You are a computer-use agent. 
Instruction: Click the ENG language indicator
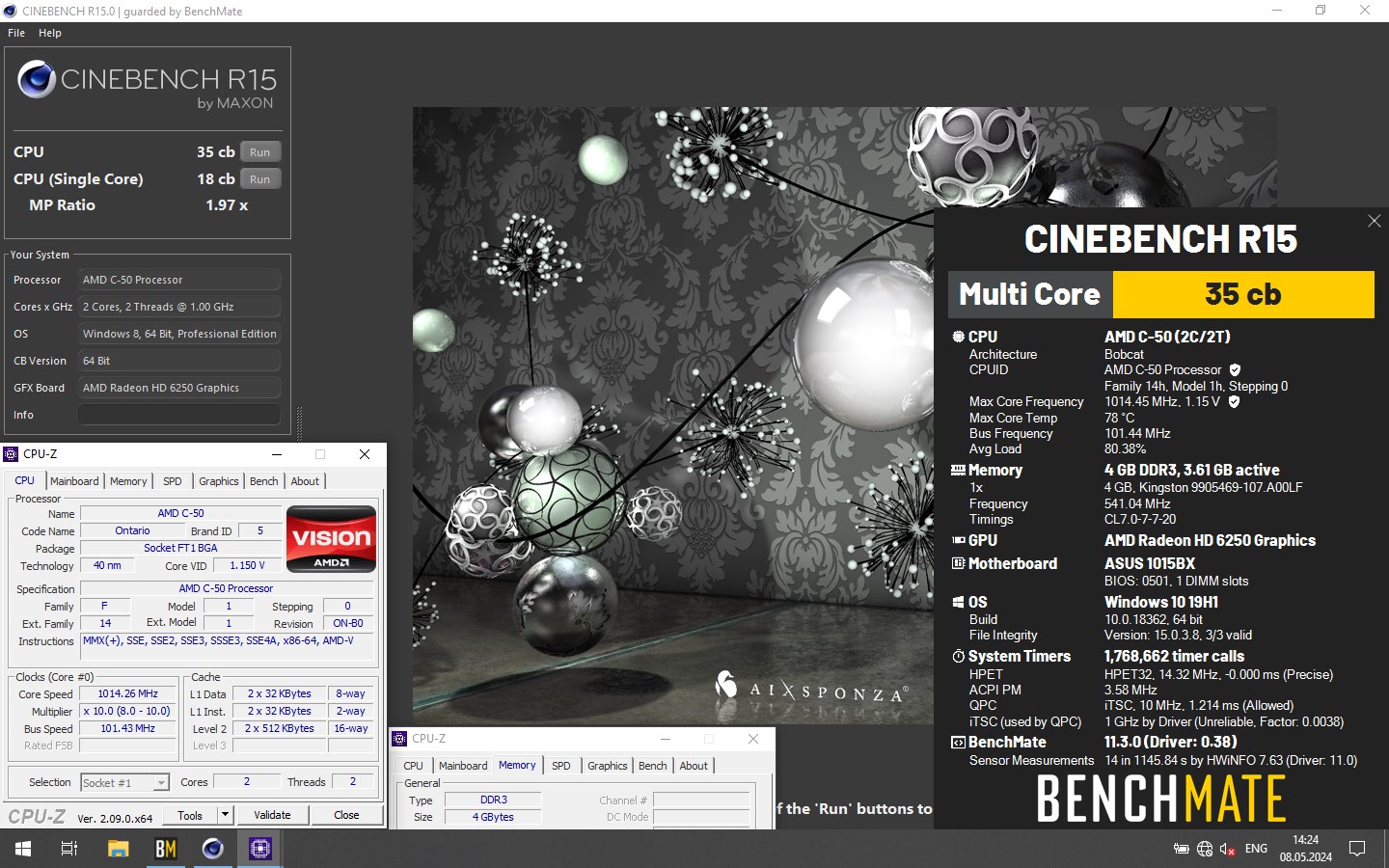(x=1256, y=849)
